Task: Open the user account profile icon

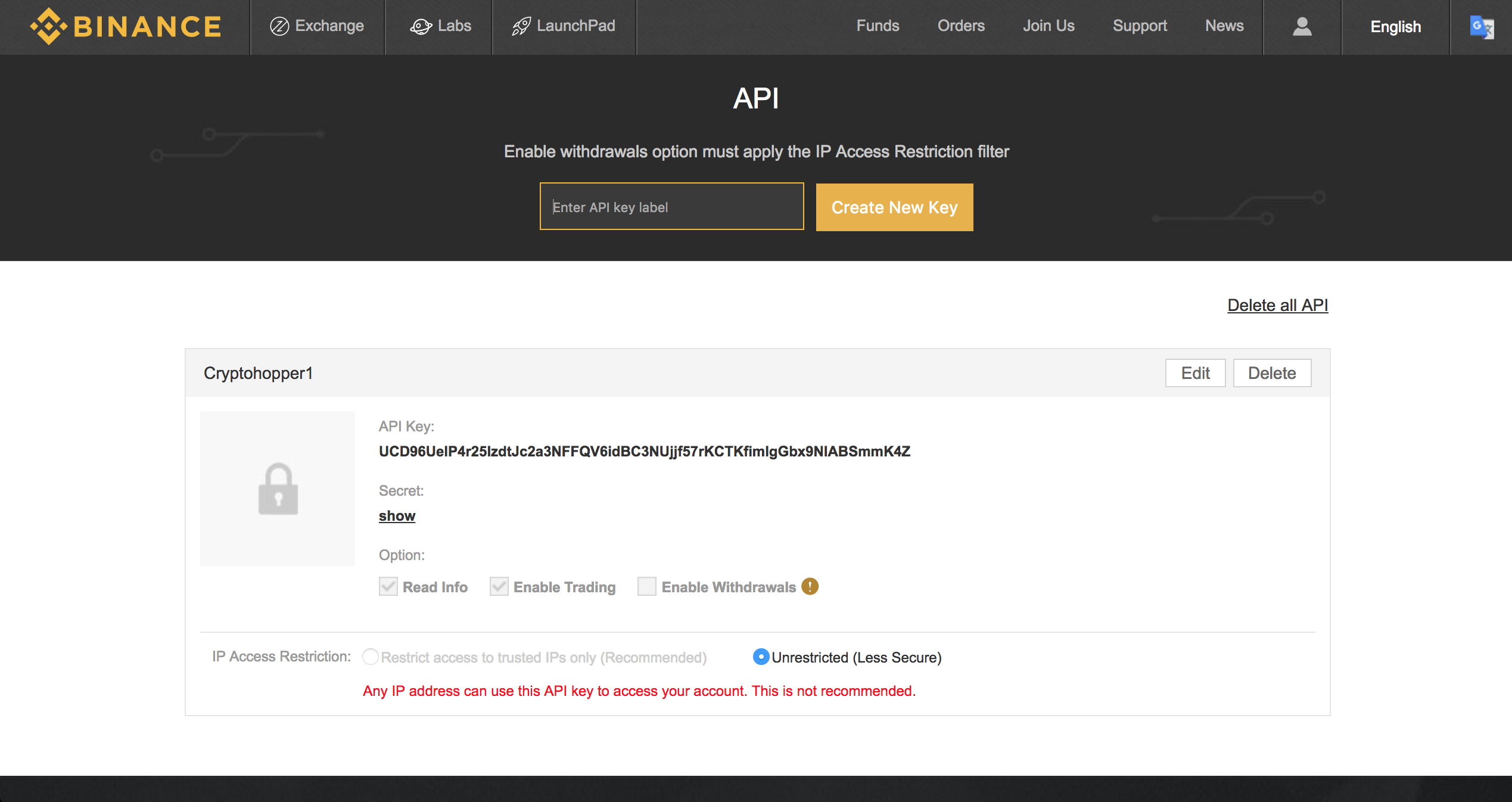Action: [1302, 26]
